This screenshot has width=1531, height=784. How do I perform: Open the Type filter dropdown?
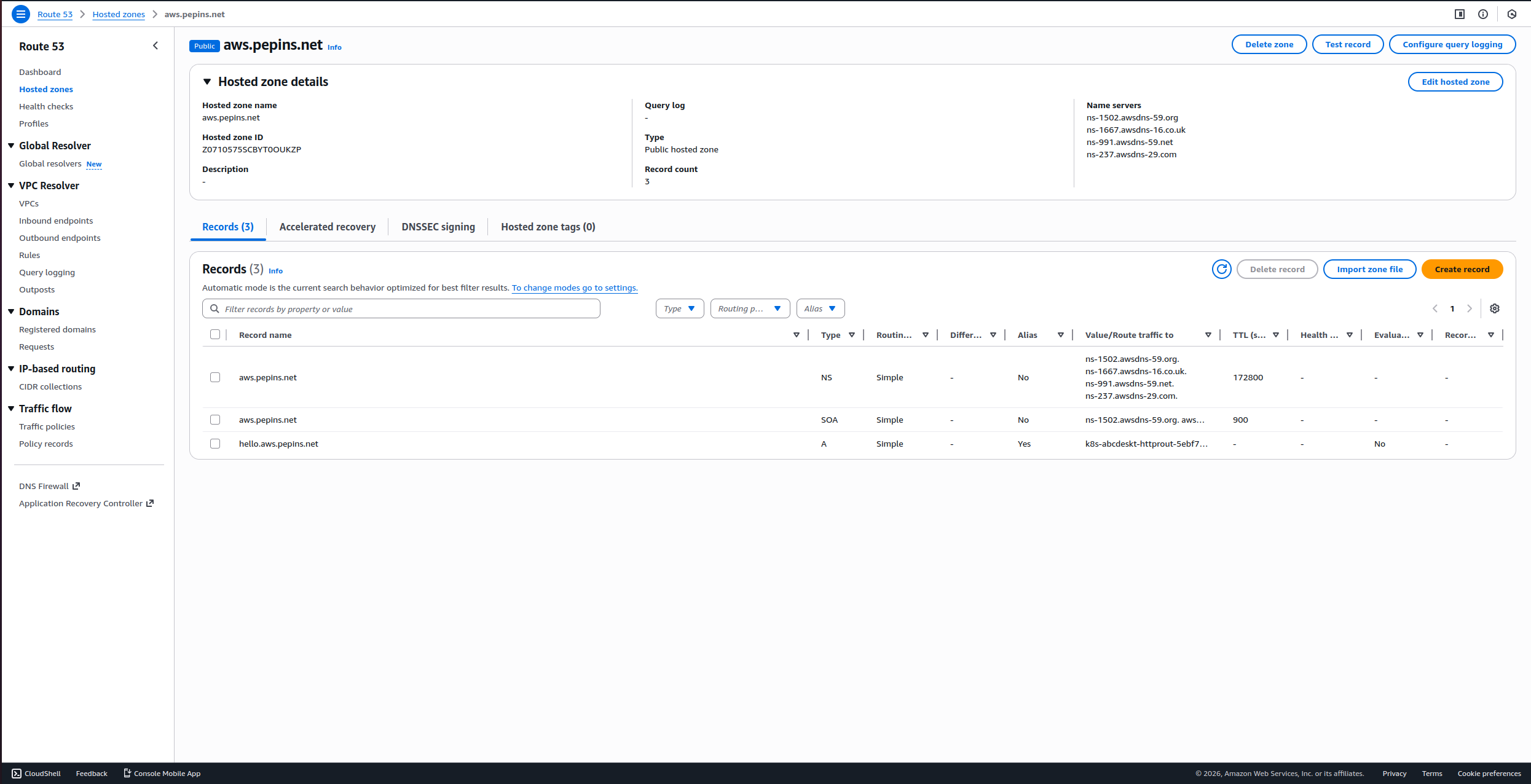click(679, 308)
